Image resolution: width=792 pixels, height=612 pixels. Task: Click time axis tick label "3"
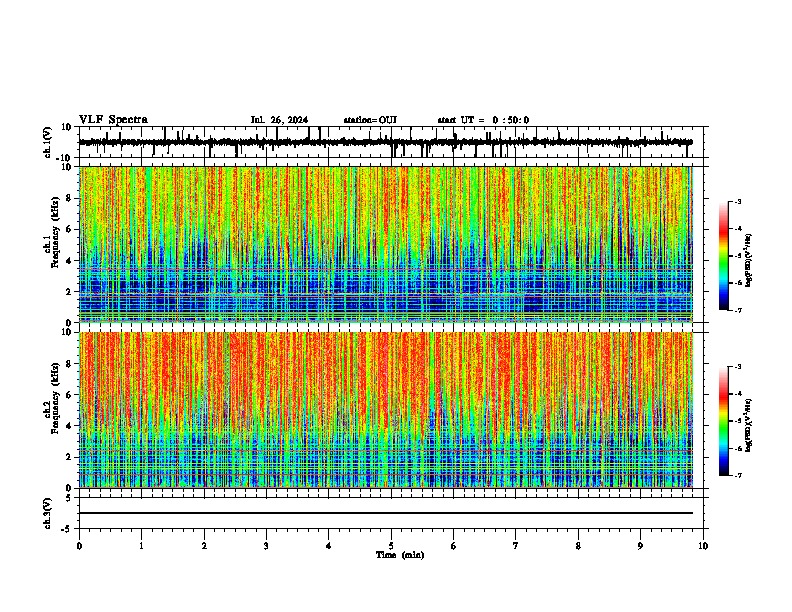coord(266,546)
